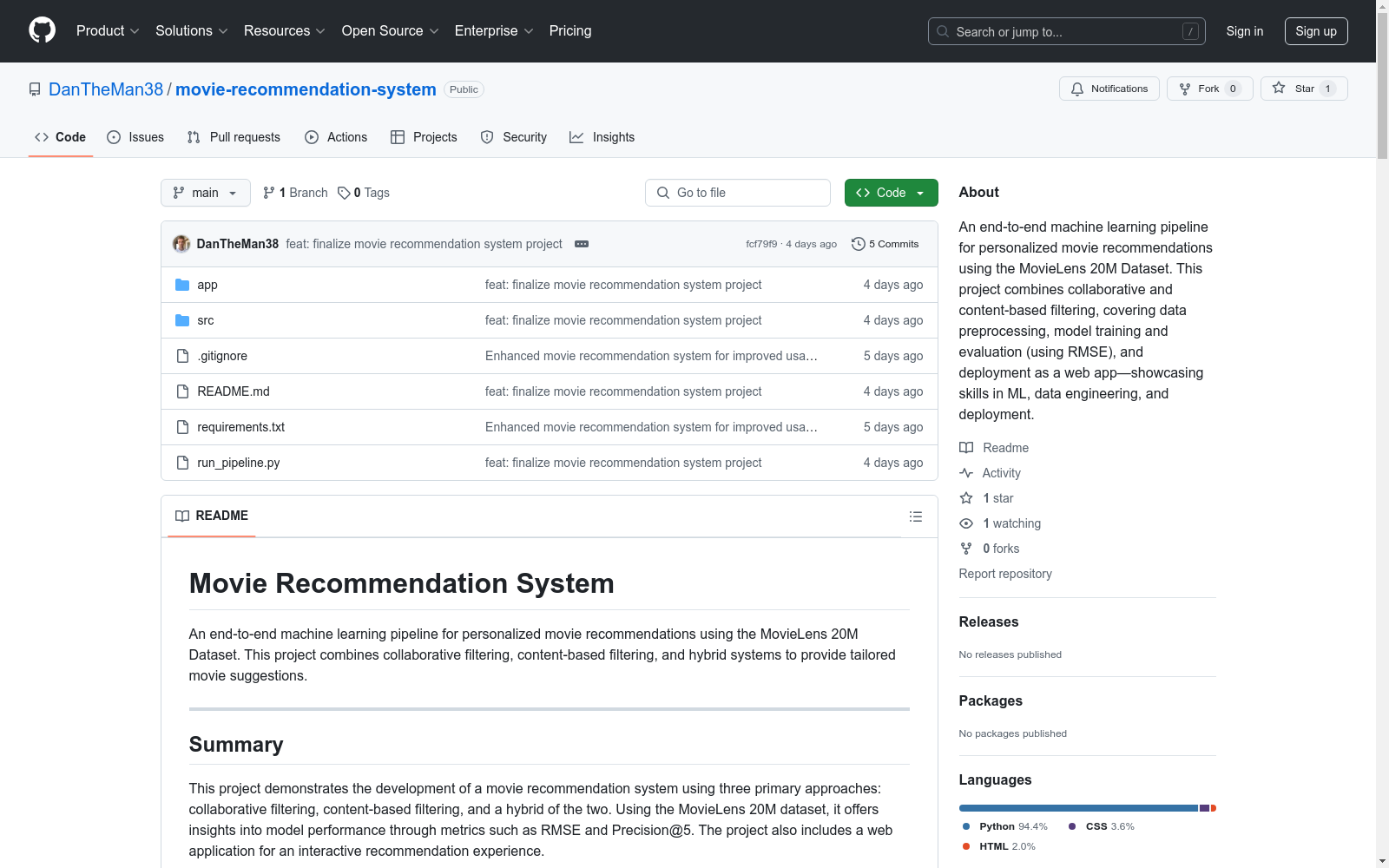Screen dimensions: 1389x868
Task: Open the .gitignore commit message 'Enhanced movie recommendation…'
Action: tap(651, 356)
